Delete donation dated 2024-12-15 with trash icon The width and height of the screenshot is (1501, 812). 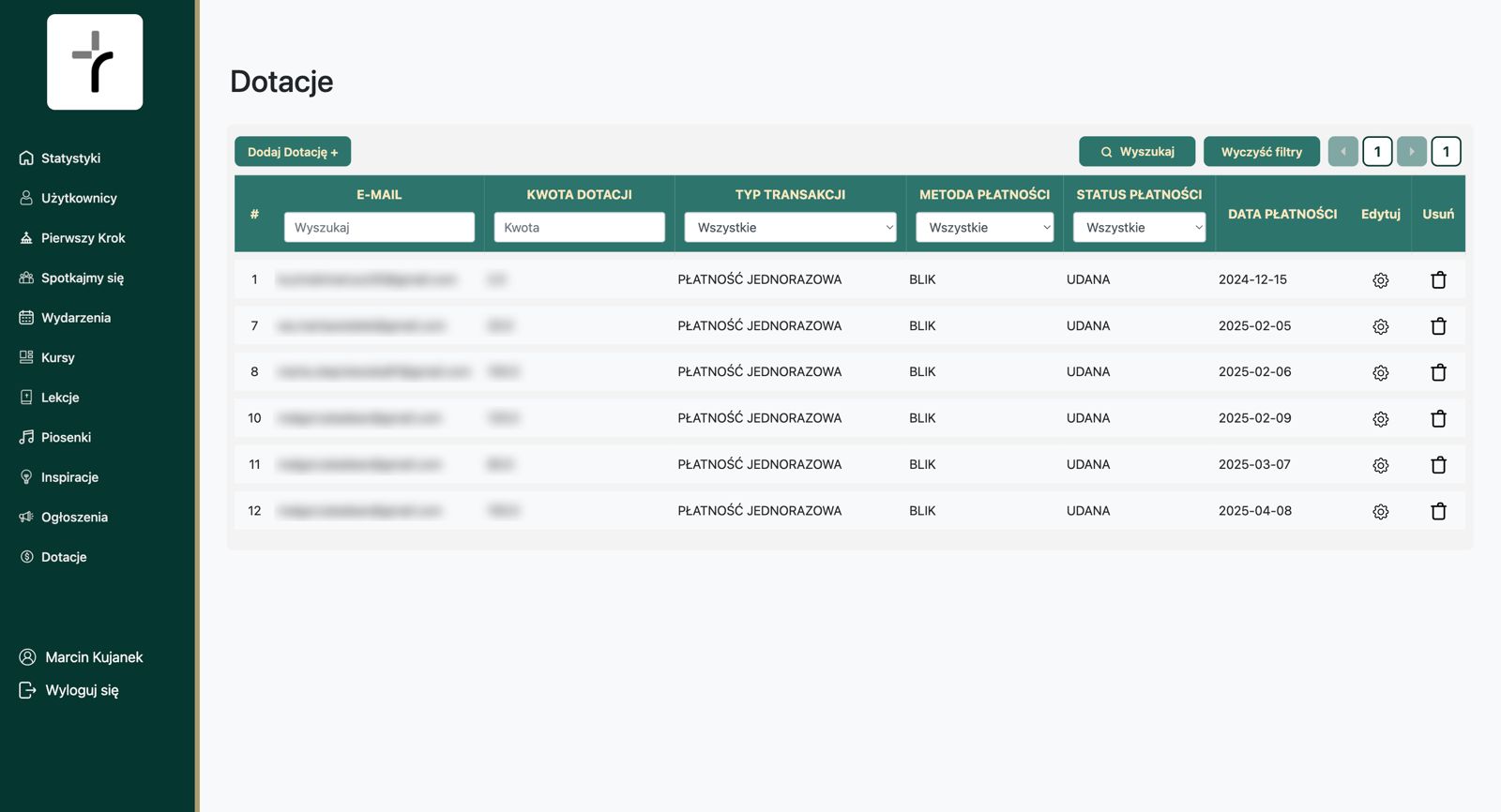(x=1438, y=279)
